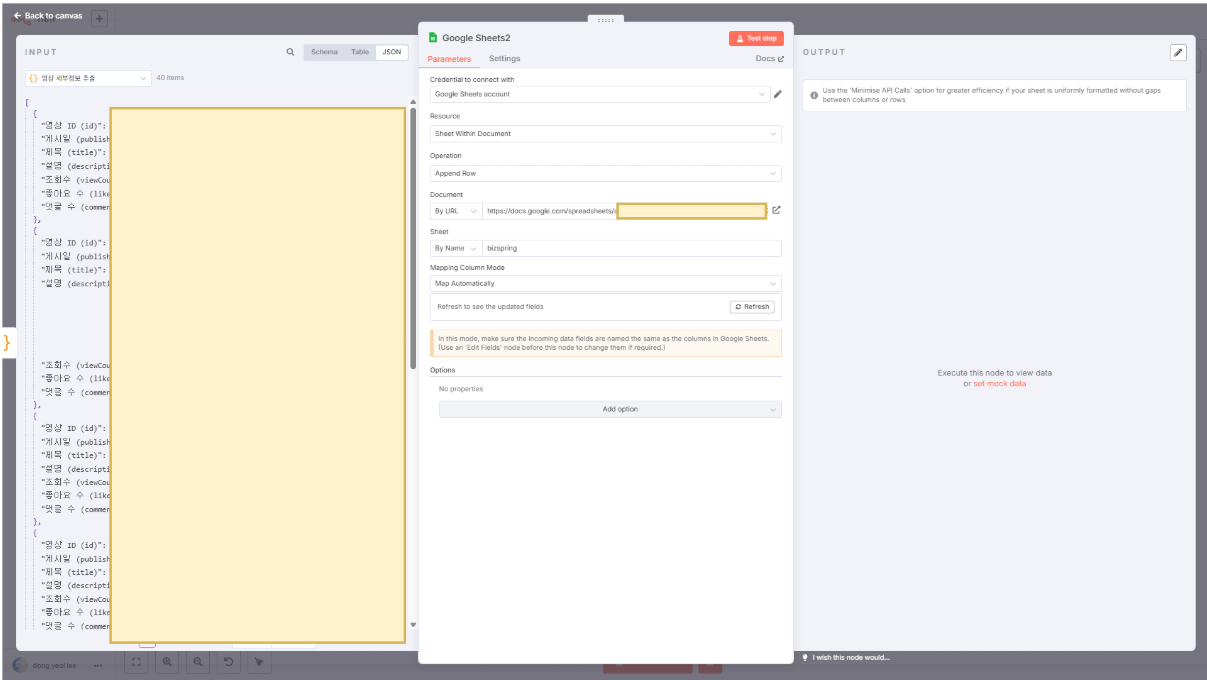Edit the Google Sheets credential with pencil icon

tap(778, 94)
